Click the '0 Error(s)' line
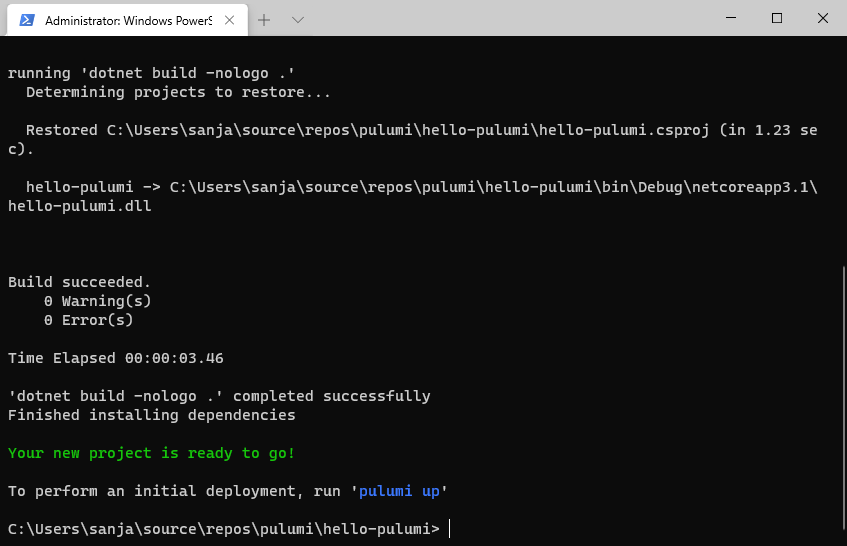 [89, 320]
